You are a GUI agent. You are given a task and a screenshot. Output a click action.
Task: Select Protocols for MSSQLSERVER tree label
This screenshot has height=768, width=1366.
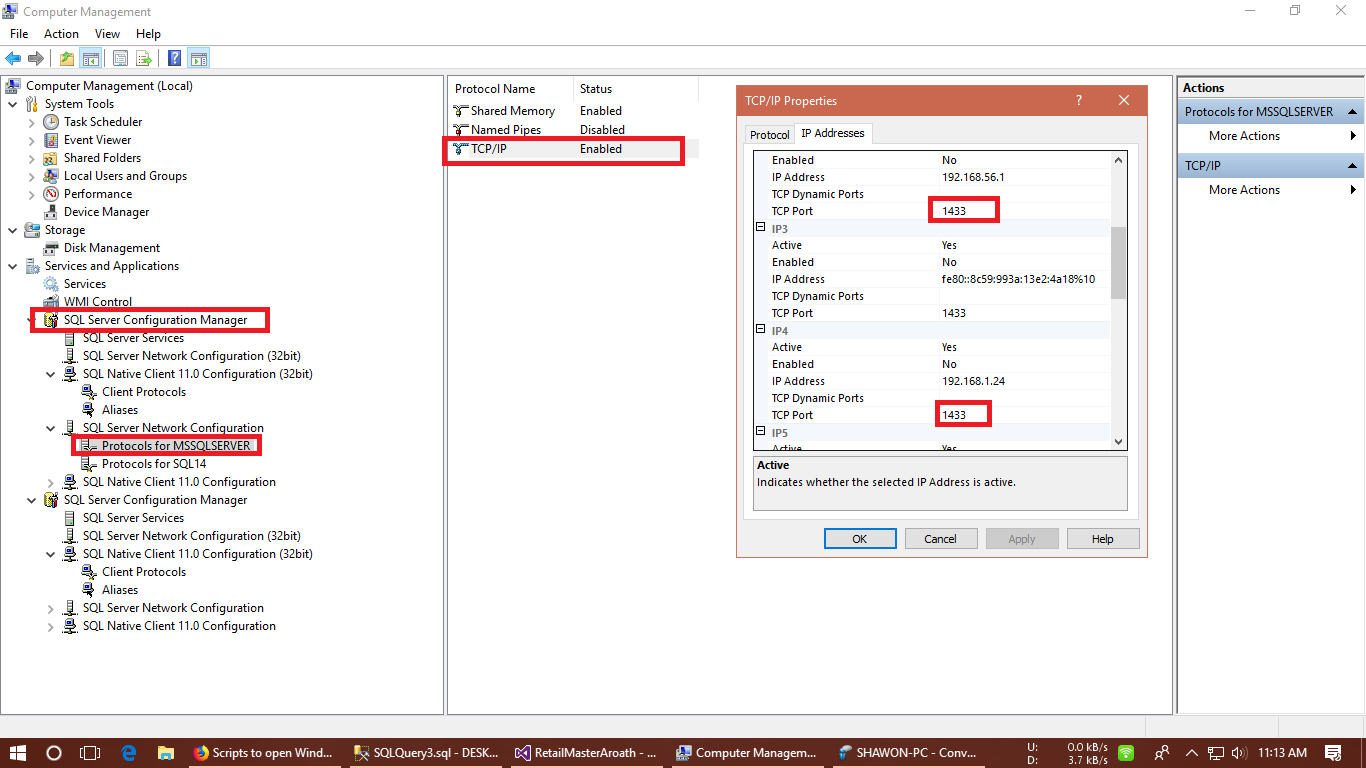[x=176, y=446]
